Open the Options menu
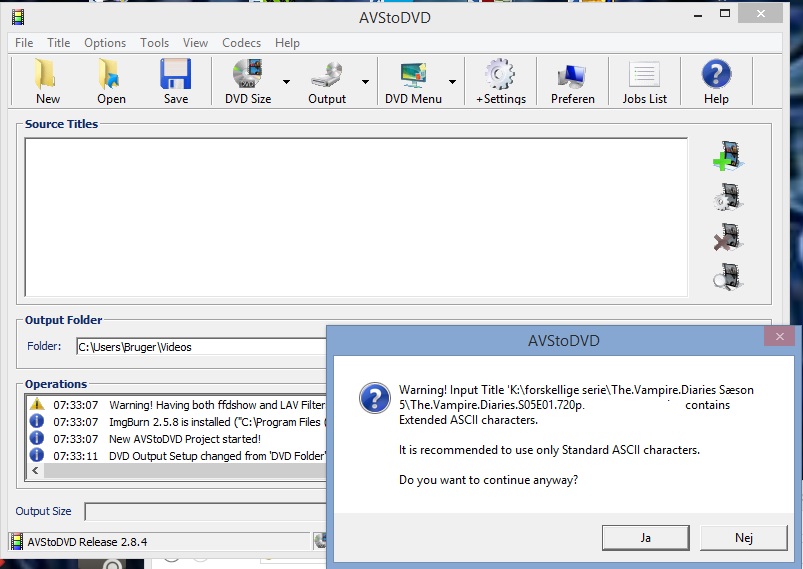803x569 pixels. click(105, 43)
